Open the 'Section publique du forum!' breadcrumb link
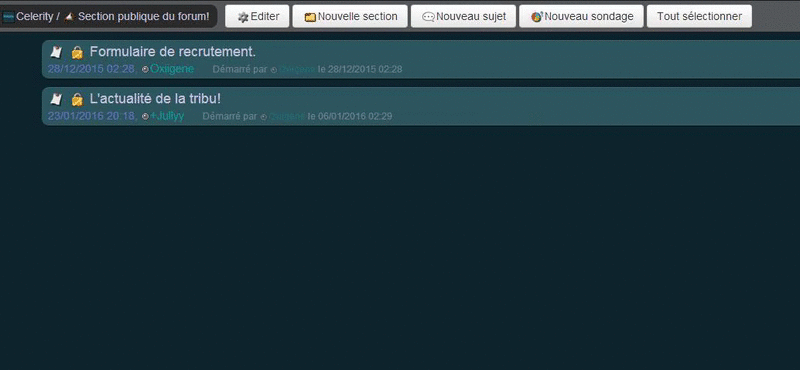This screenshot has width=800, height=370. [143, 16]
